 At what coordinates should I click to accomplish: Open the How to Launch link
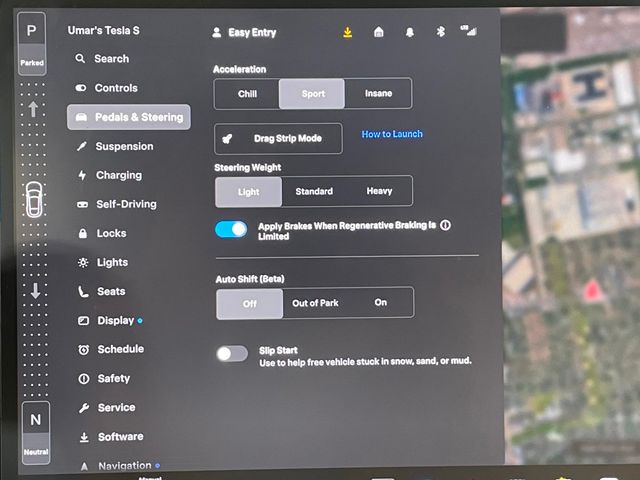coord(392,134)
